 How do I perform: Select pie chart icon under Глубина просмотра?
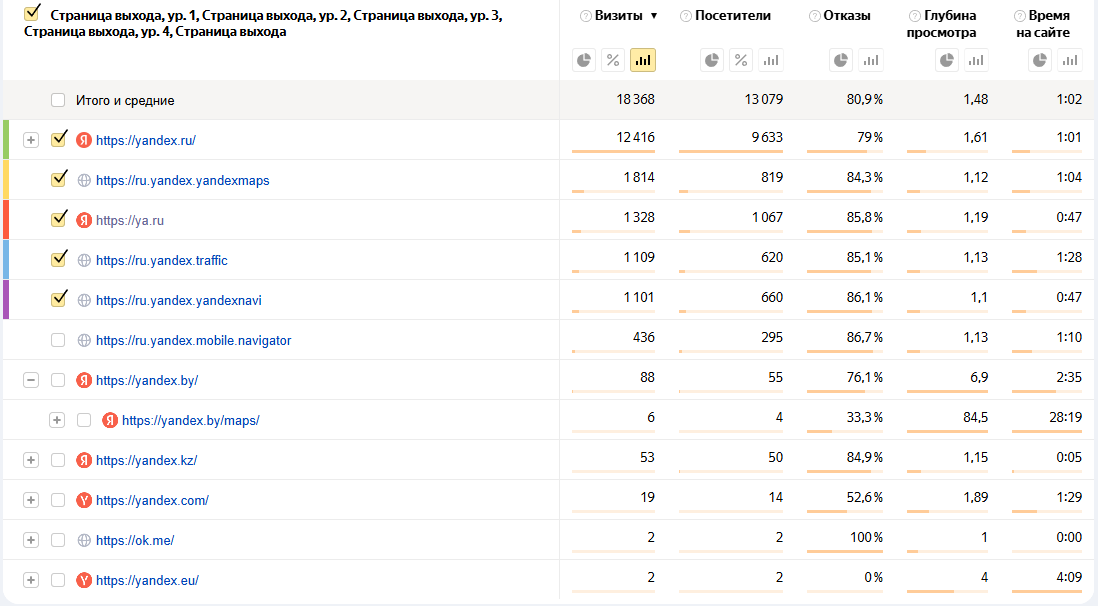tap(947, 60)
